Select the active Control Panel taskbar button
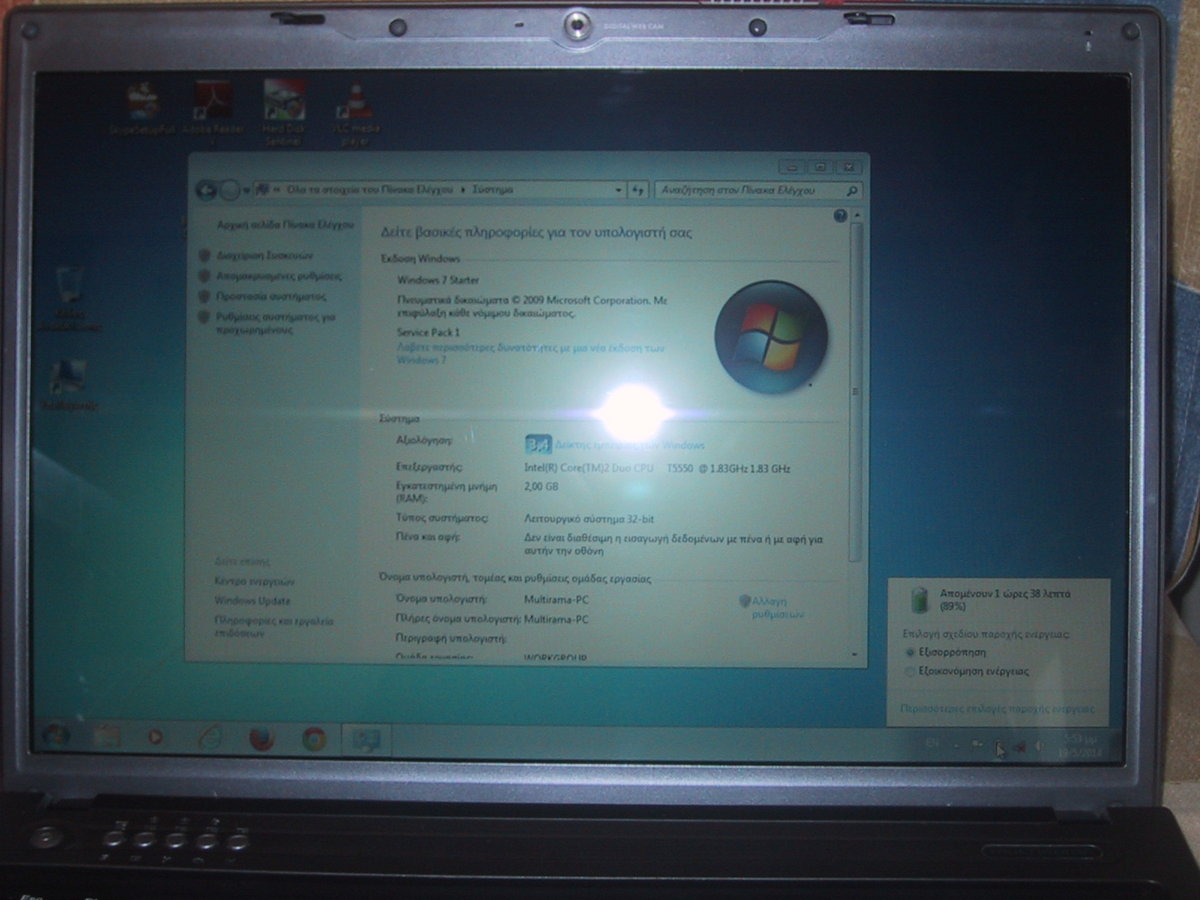Viewport: 1200px width, 900px height. tap(366, 741)
